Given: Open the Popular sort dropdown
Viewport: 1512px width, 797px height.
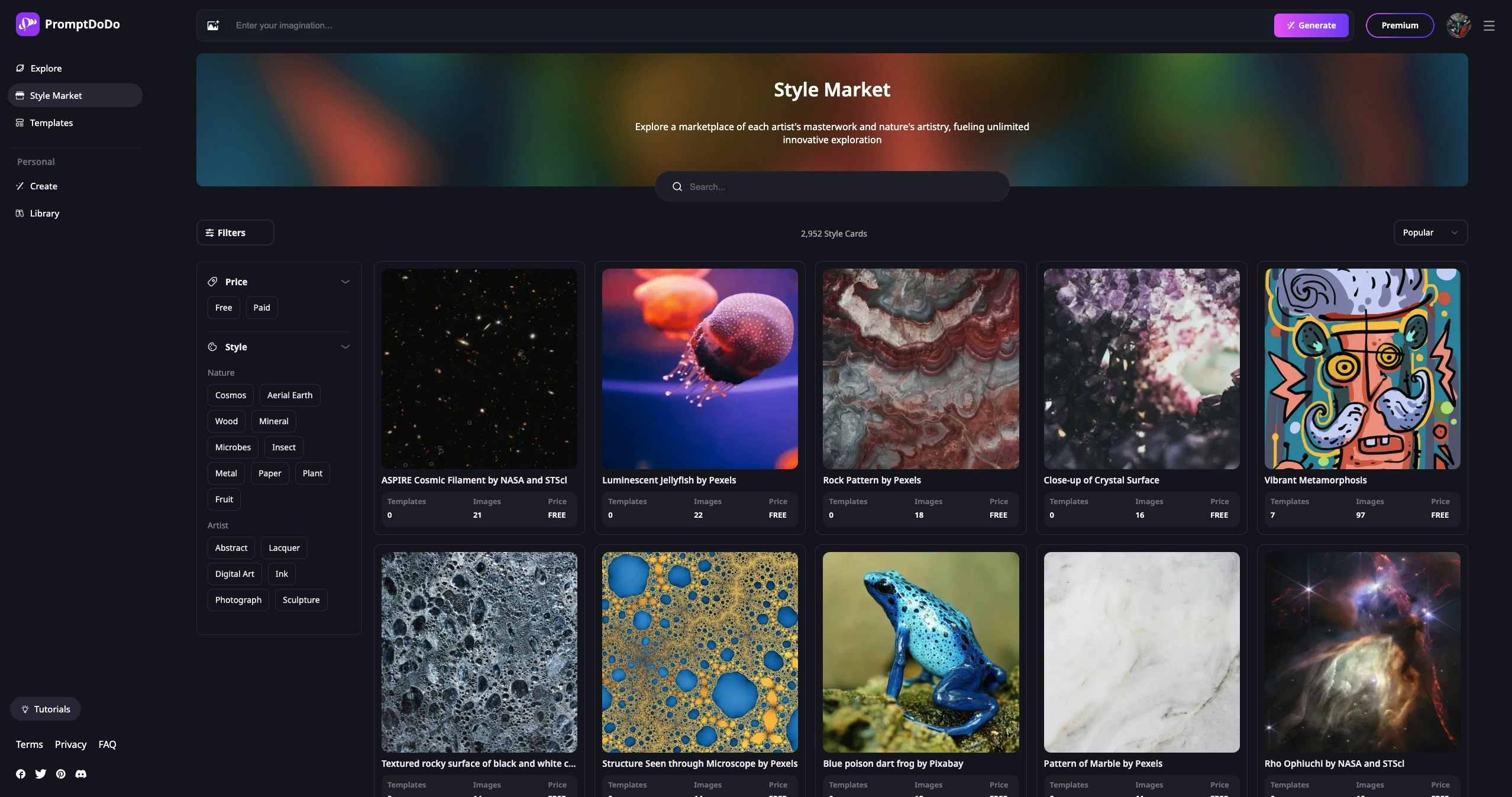Looking at the screenshot, I should point(1430,233).
